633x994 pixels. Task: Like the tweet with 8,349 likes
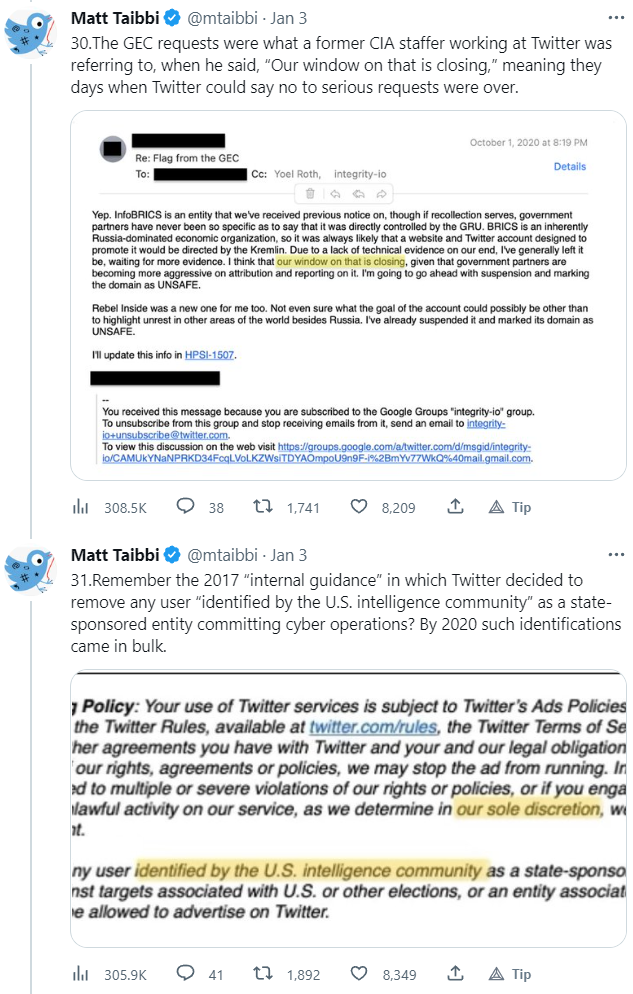click(360, 973)
